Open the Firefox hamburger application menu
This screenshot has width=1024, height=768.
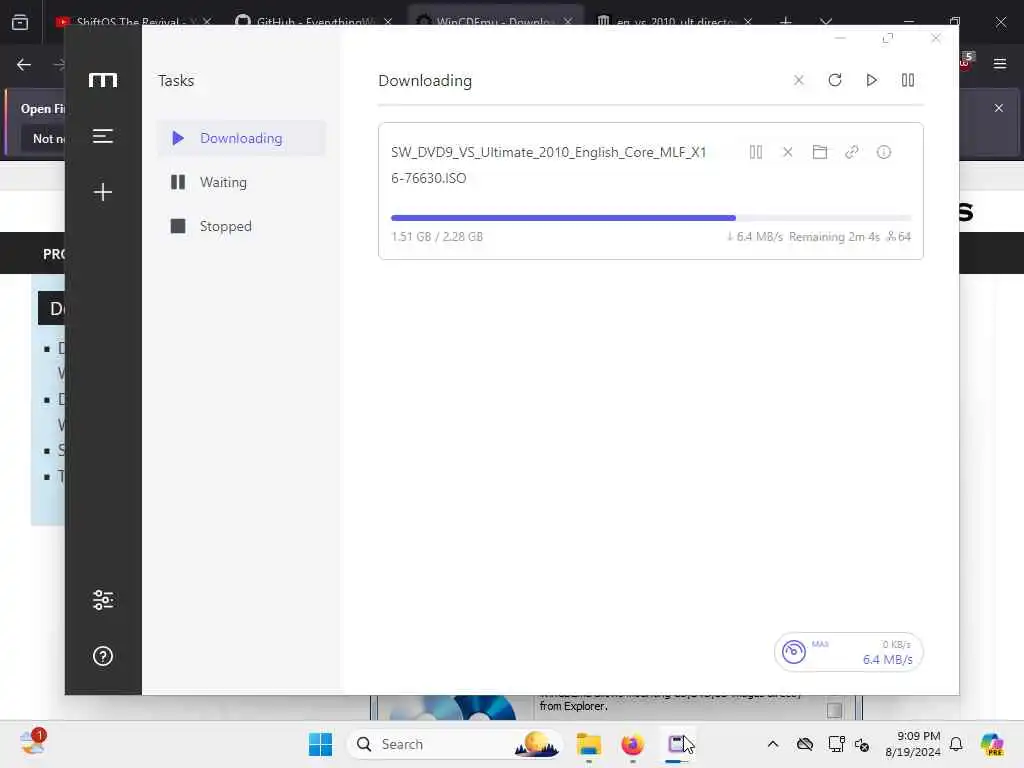(x=1000, y=63)
